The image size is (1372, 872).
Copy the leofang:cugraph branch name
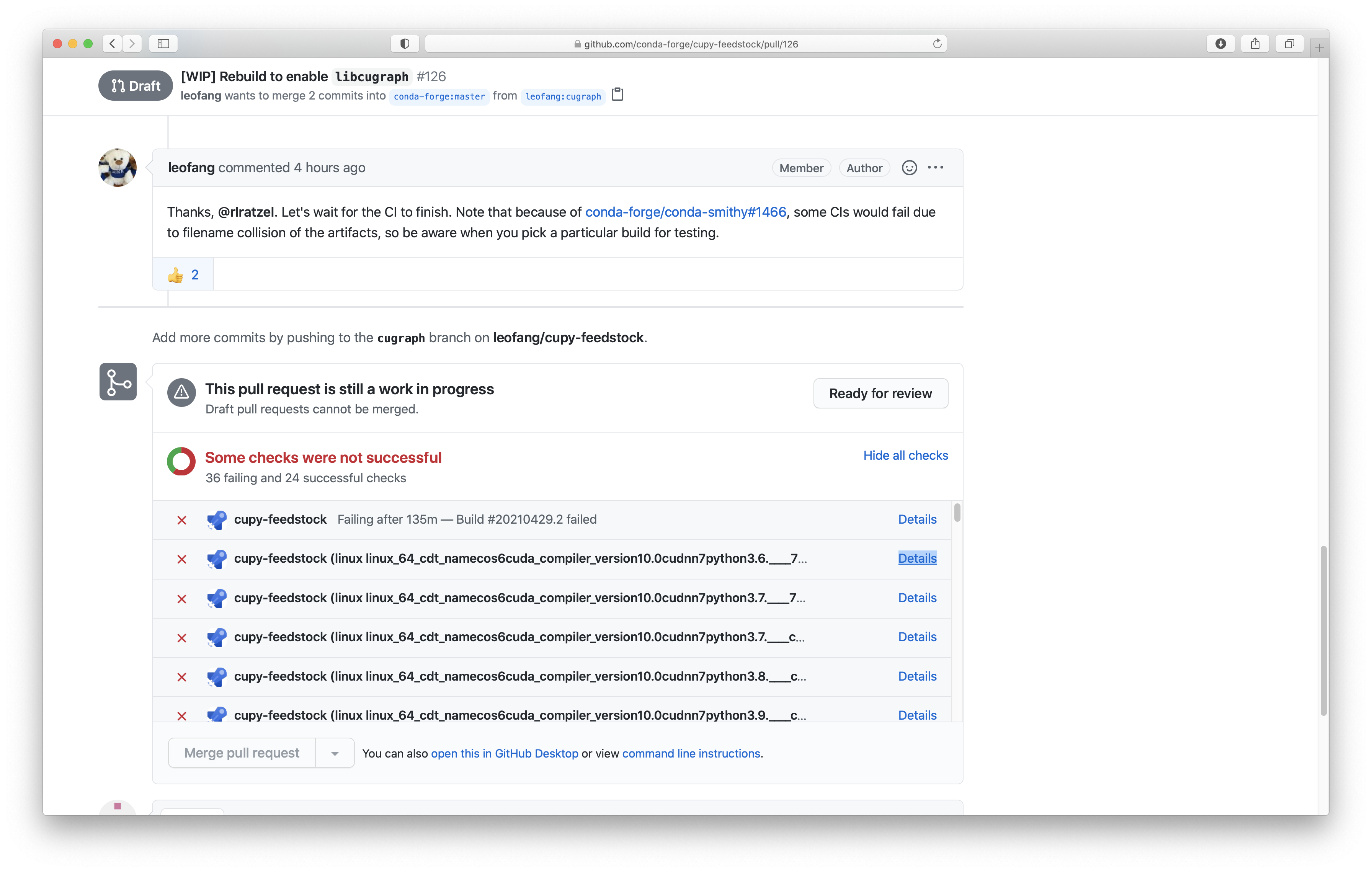point(617,95)
